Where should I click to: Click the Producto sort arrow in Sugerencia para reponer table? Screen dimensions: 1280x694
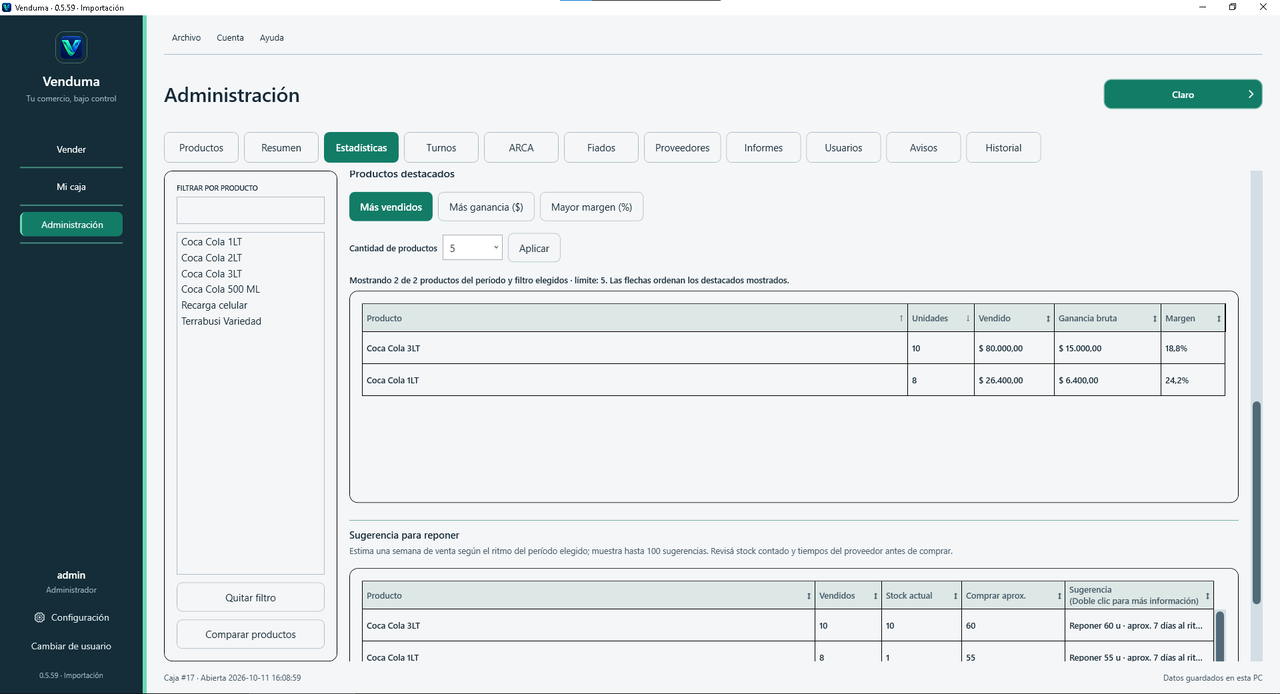(x=809, y=596)
